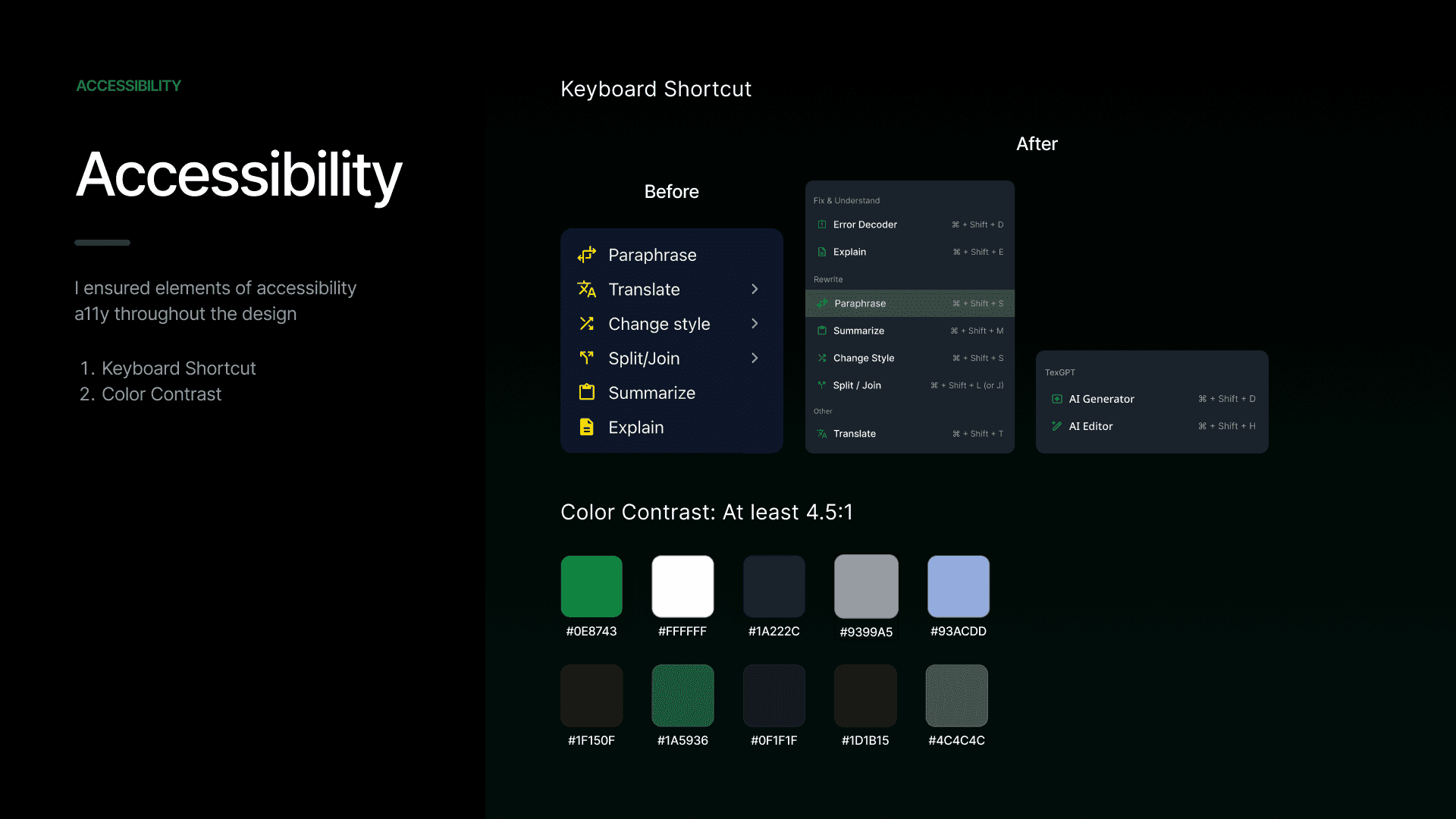Expand the Translate submenu chevron
Viewport: 1456px width, 819px height.
[x=754, y=289]
